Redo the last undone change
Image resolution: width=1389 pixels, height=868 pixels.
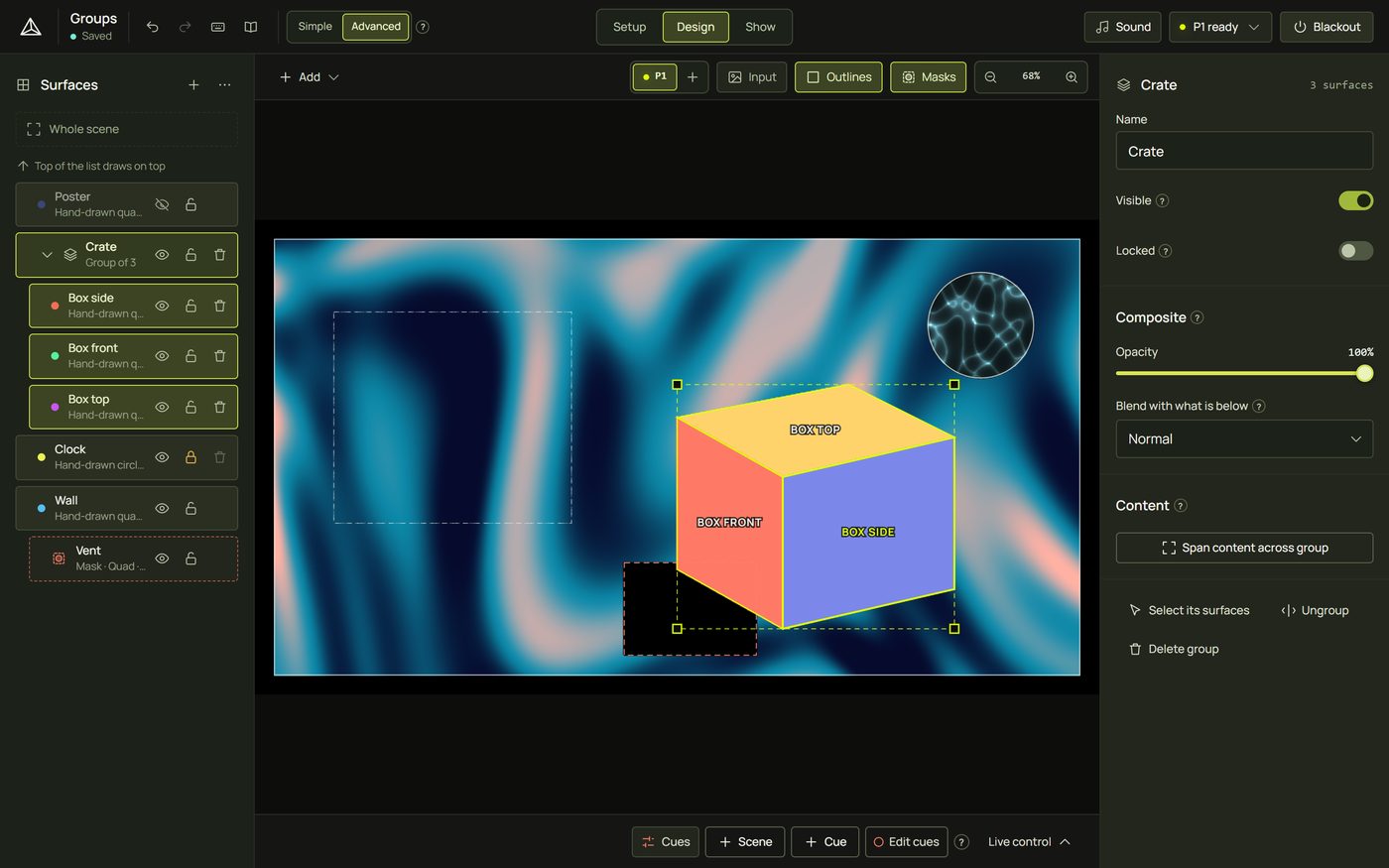click(185, 27)
